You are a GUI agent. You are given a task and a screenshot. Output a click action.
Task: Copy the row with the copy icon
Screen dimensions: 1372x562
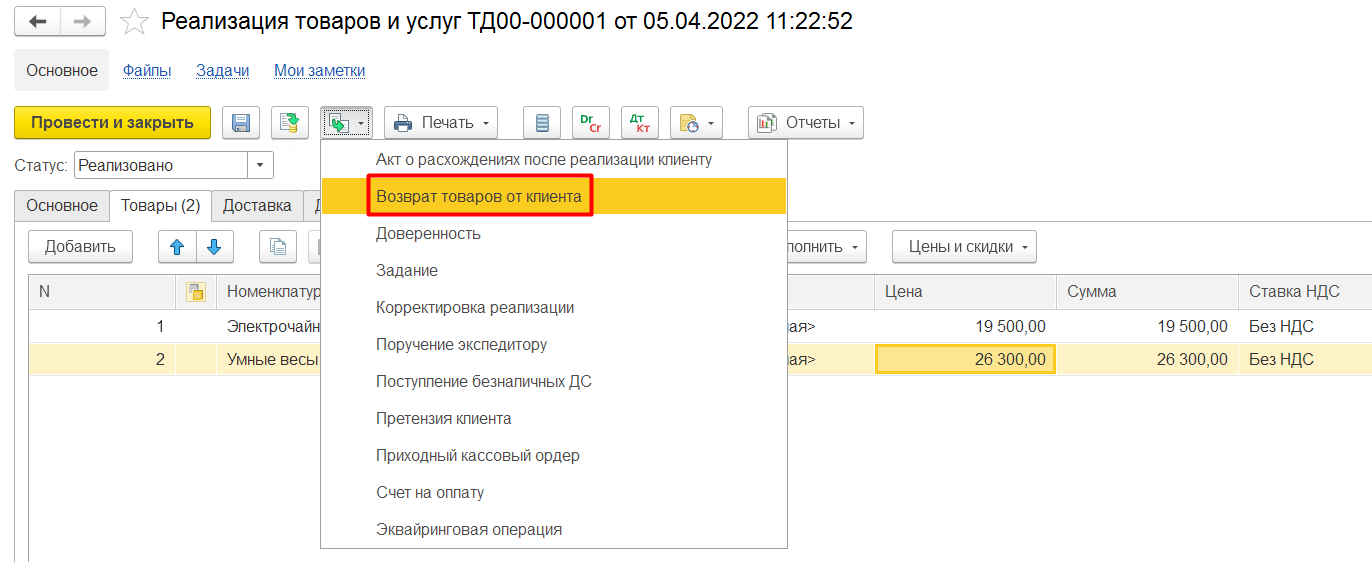click(x=278, y=246)
